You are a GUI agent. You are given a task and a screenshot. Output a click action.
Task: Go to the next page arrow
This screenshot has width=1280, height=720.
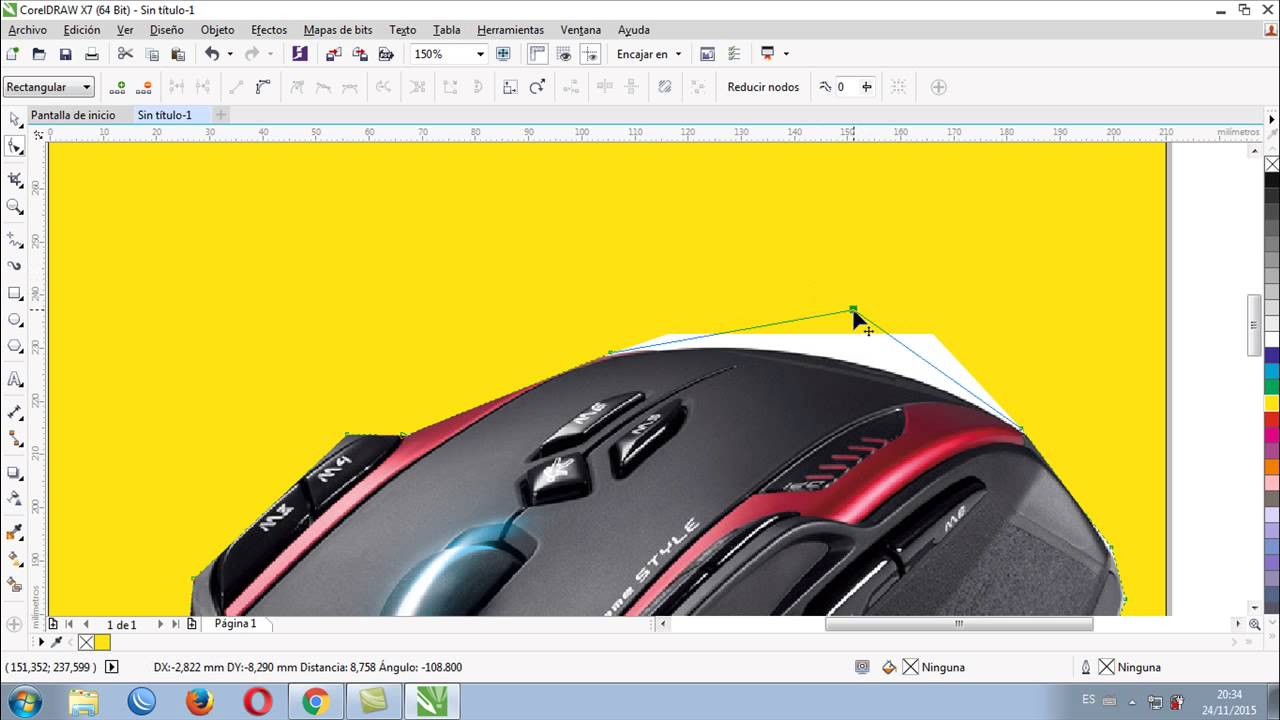click(160, 624)
